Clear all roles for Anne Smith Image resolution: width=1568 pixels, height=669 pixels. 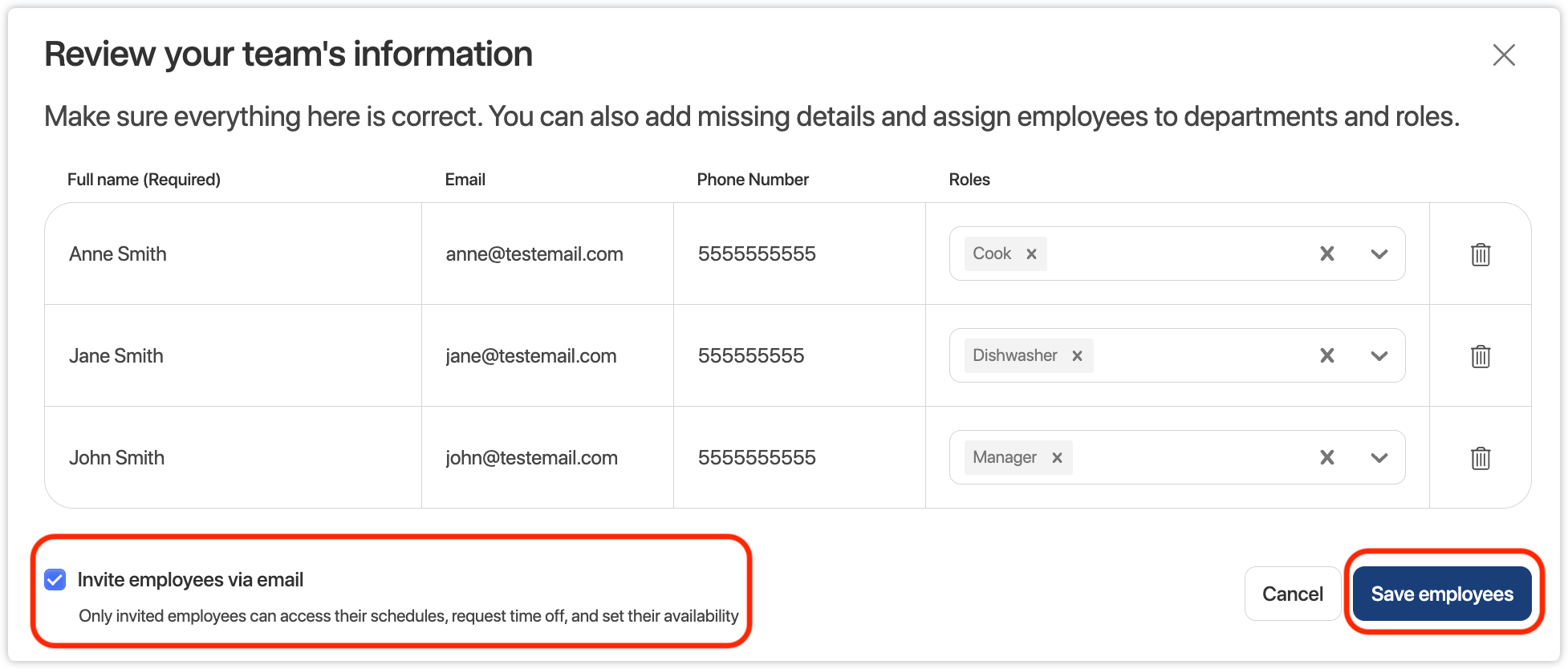point(1326,254)
